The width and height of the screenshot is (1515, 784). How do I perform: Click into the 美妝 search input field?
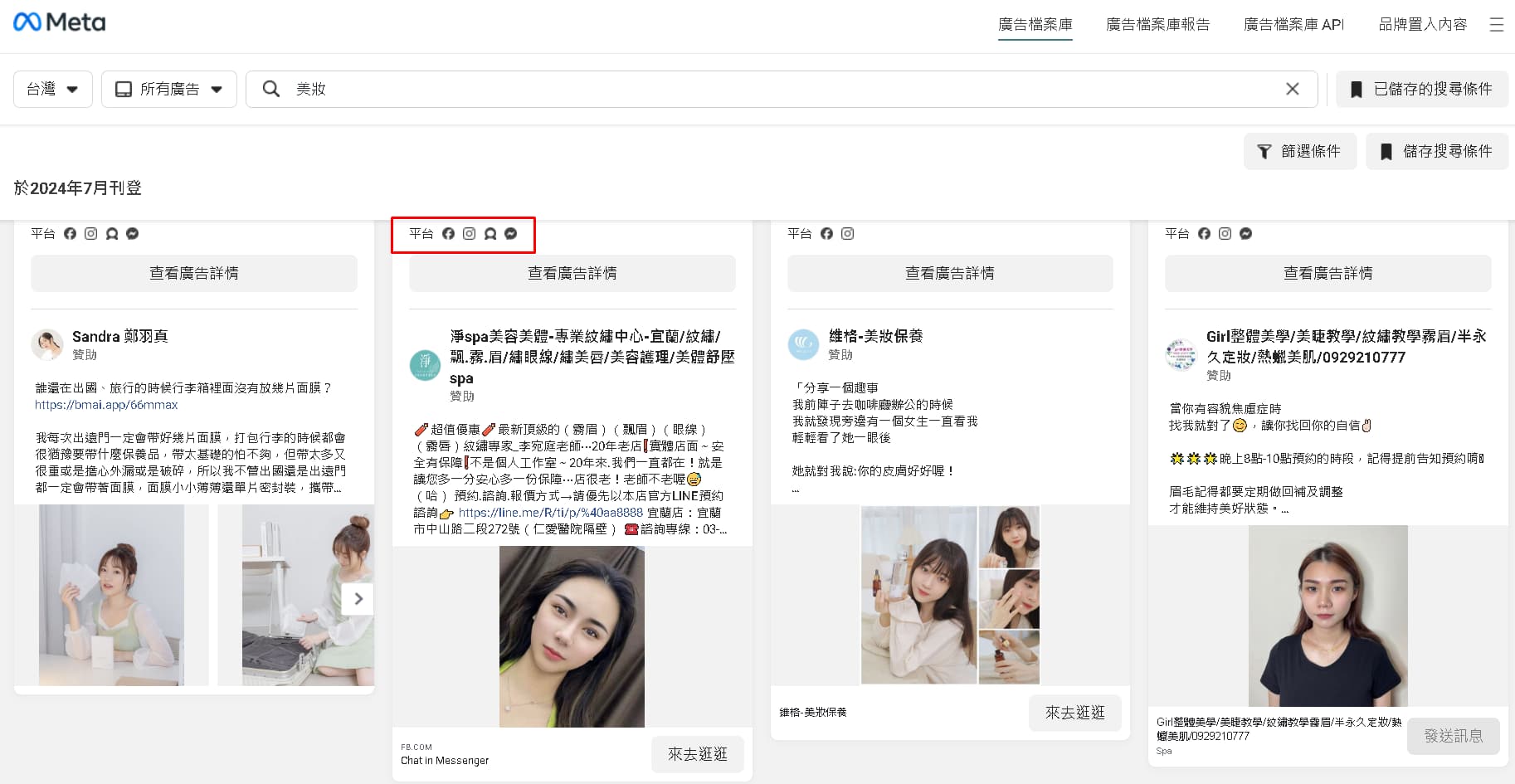pyautogui.click(x=780, y=89)
